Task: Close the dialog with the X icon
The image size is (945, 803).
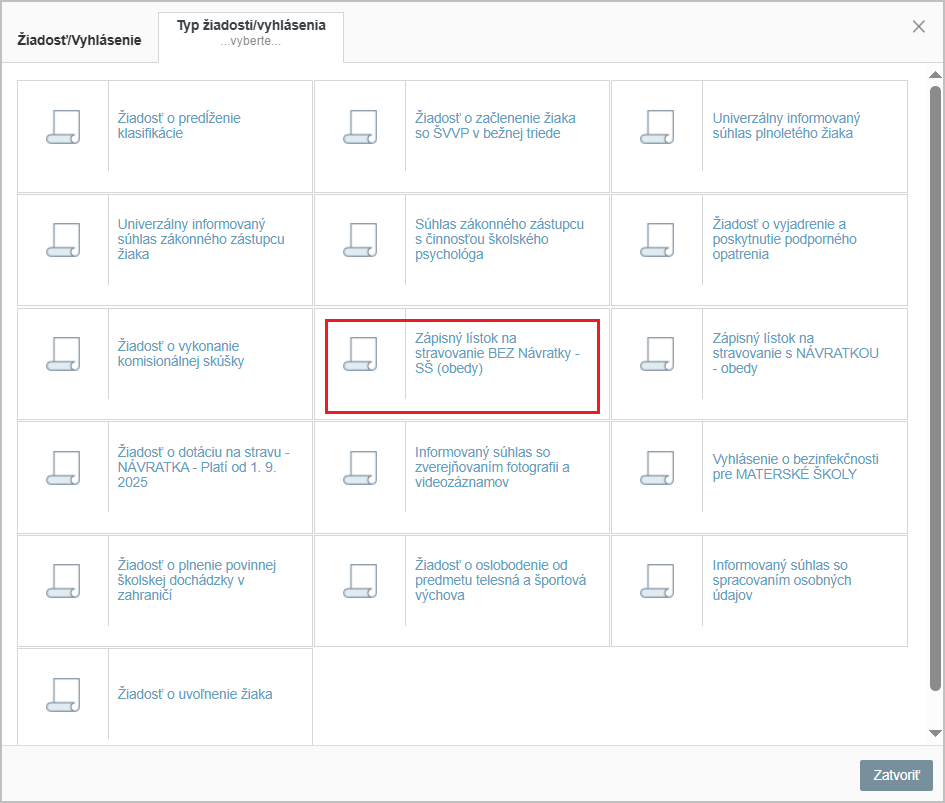Action: pos(918,27)
